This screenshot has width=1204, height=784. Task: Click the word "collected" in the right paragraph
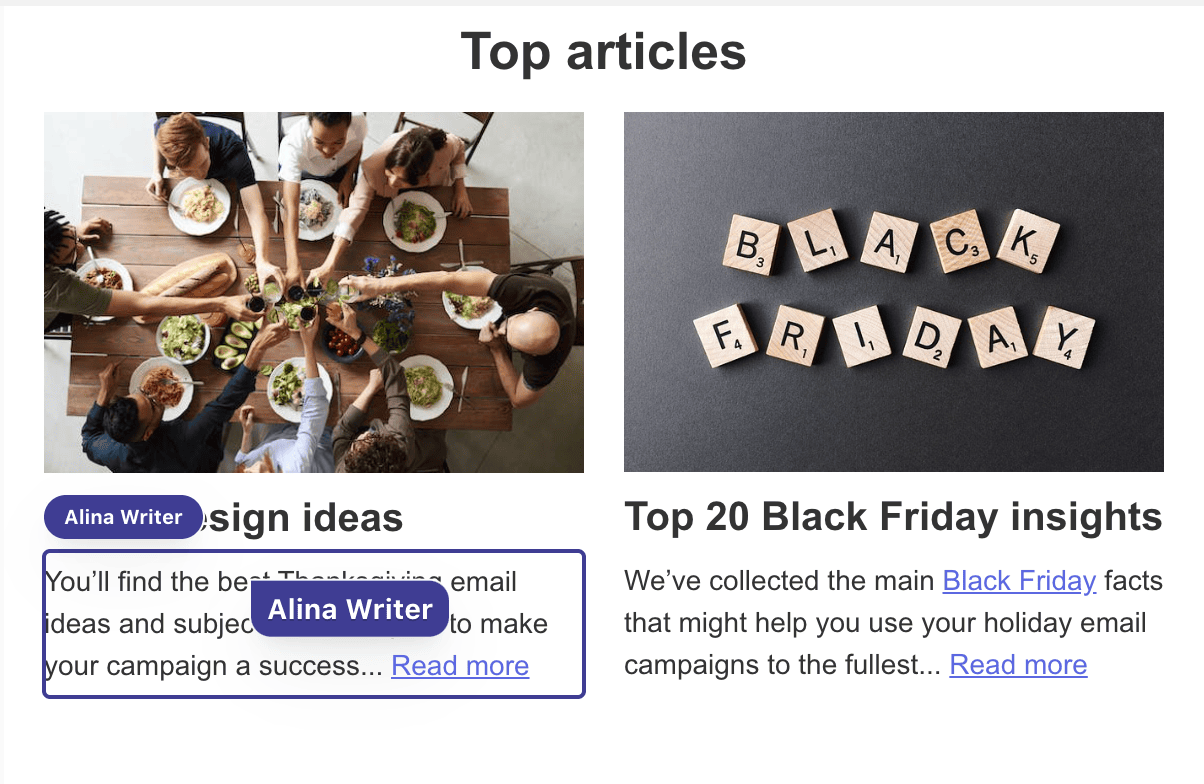[779, 581]
